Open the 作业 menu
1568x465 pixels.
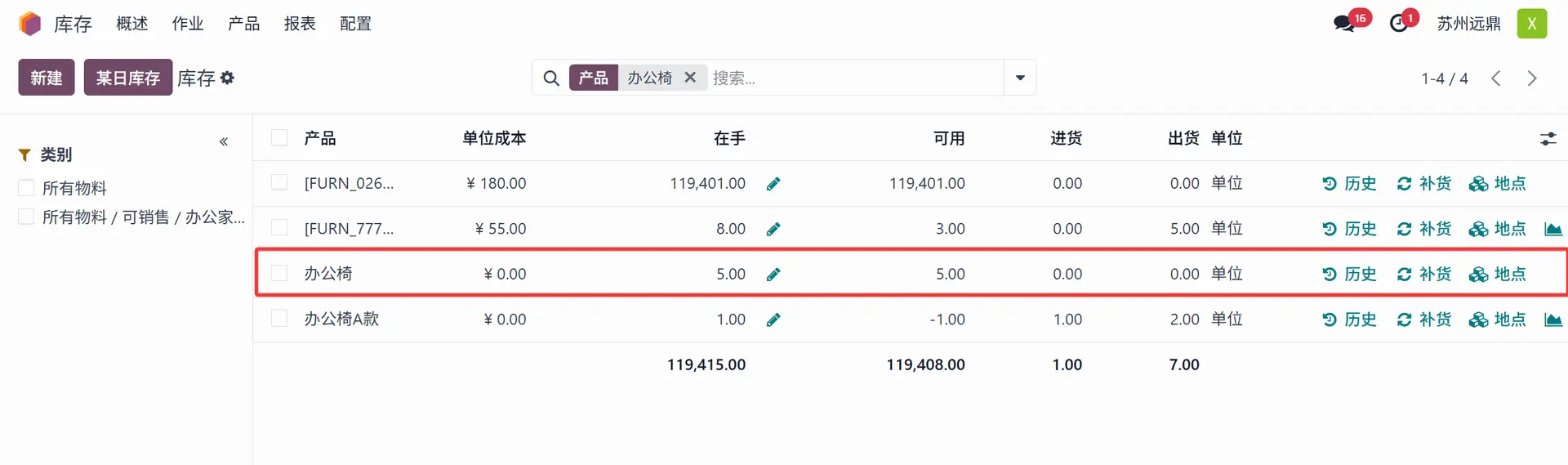click(188, 24)
